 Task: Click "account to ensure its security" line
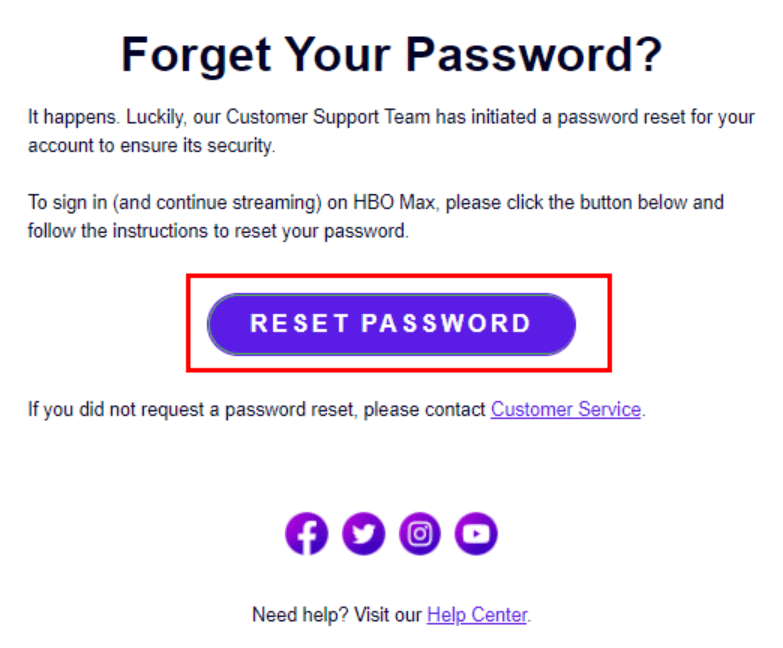pos(150,146)
